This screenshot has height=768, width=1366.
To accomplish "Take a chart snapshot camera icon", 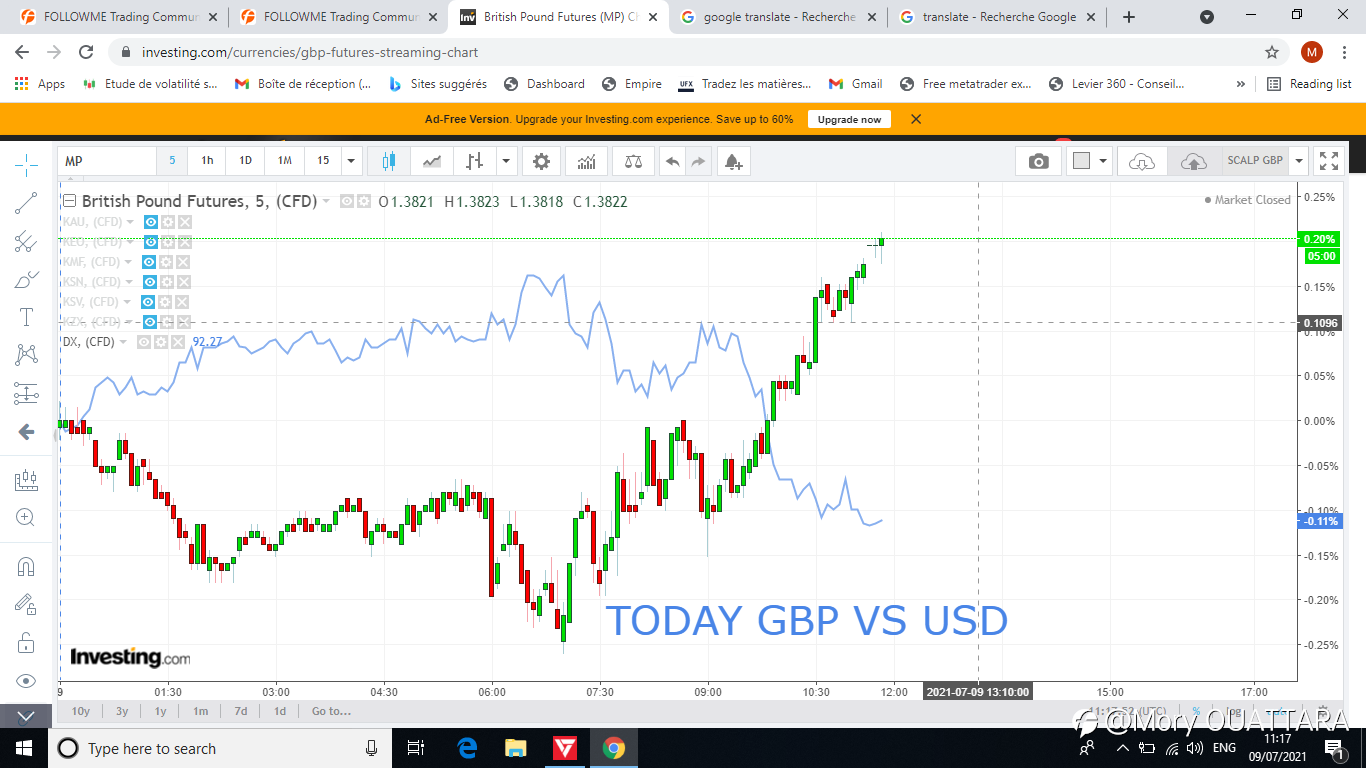I will (x=1039, y=161).
